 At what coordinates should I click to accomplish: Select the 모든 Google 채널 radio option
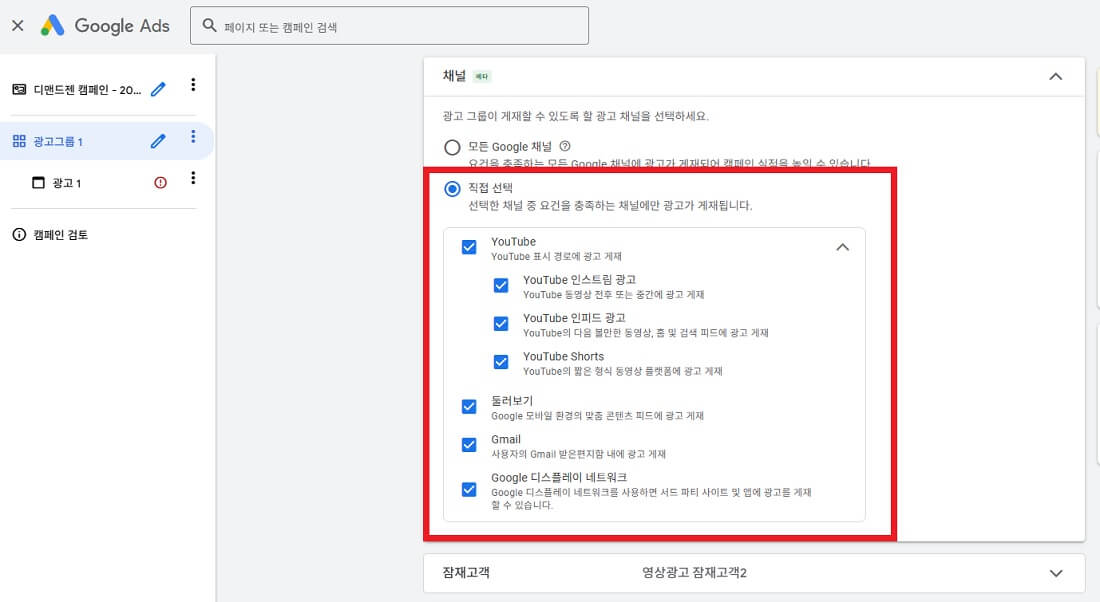coord(452,147)
